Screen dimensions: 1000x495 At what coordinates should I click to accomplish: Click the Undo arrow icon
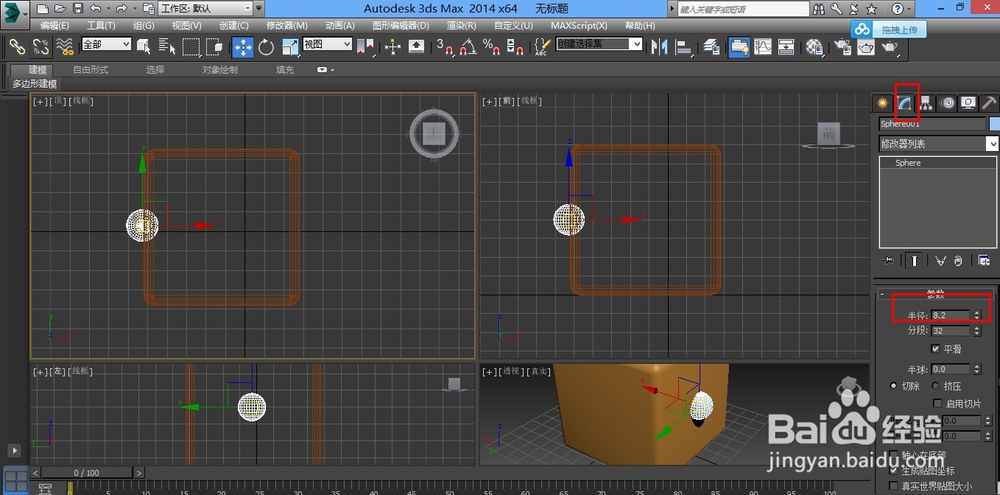point(96,9)
